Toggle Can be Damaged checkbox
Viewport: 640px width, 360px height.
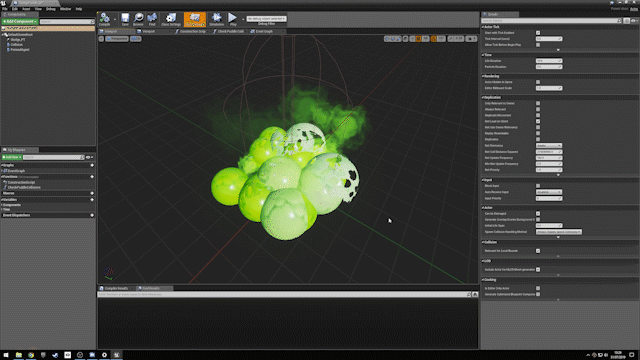[538, 213]
